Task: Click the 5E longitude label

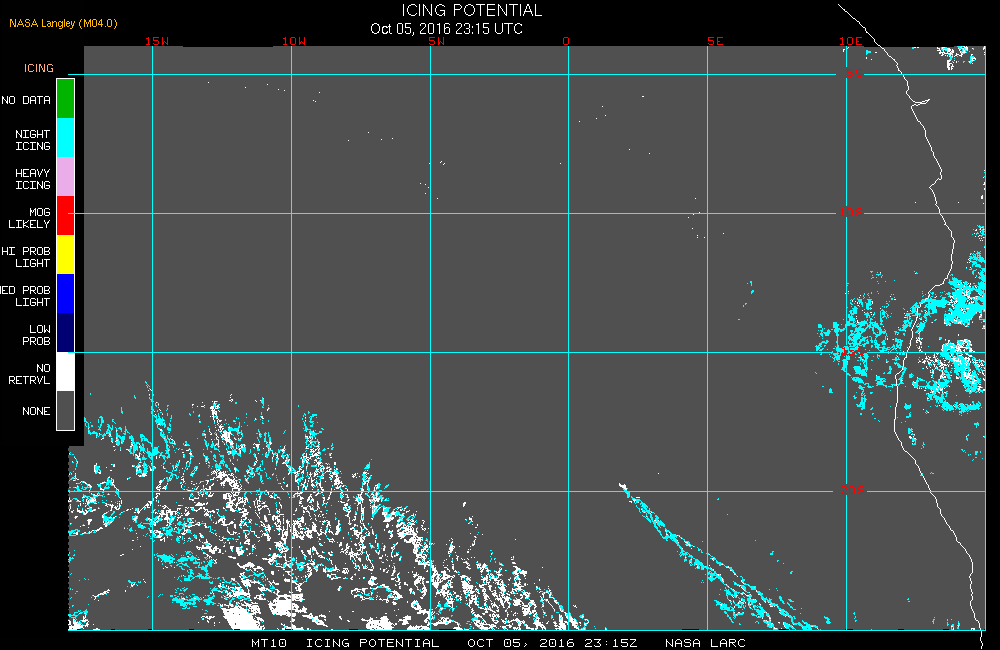Action: 715,41
